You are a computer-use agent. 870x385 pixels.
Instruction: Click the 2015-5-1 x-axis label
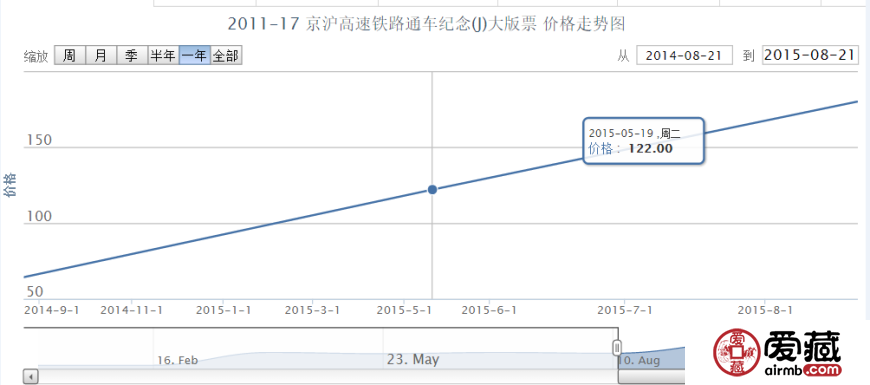(x=404, y=310)
